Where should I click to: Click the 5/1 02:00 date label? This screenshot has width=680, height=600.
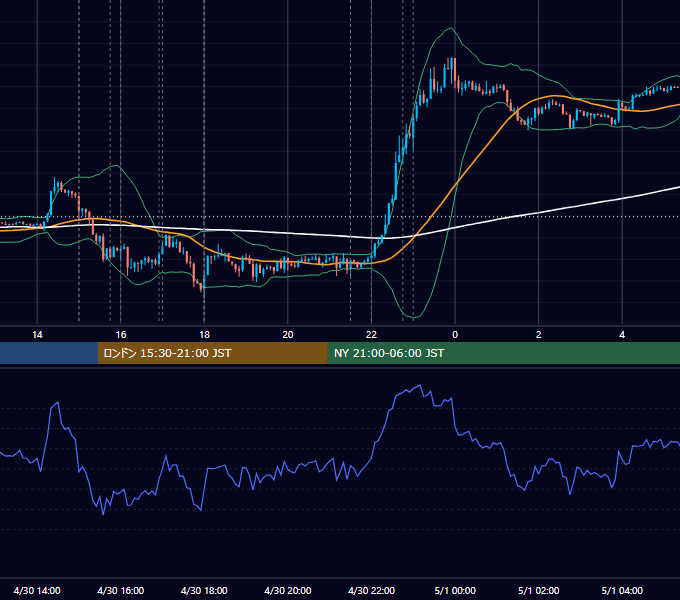pyautogui.click(x=539, y=590)
